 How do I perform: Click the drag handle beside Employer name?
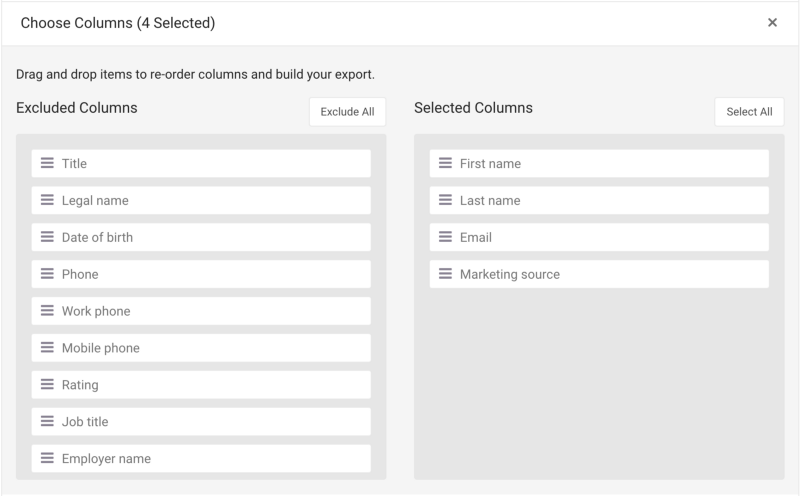(x=47, y=459)
